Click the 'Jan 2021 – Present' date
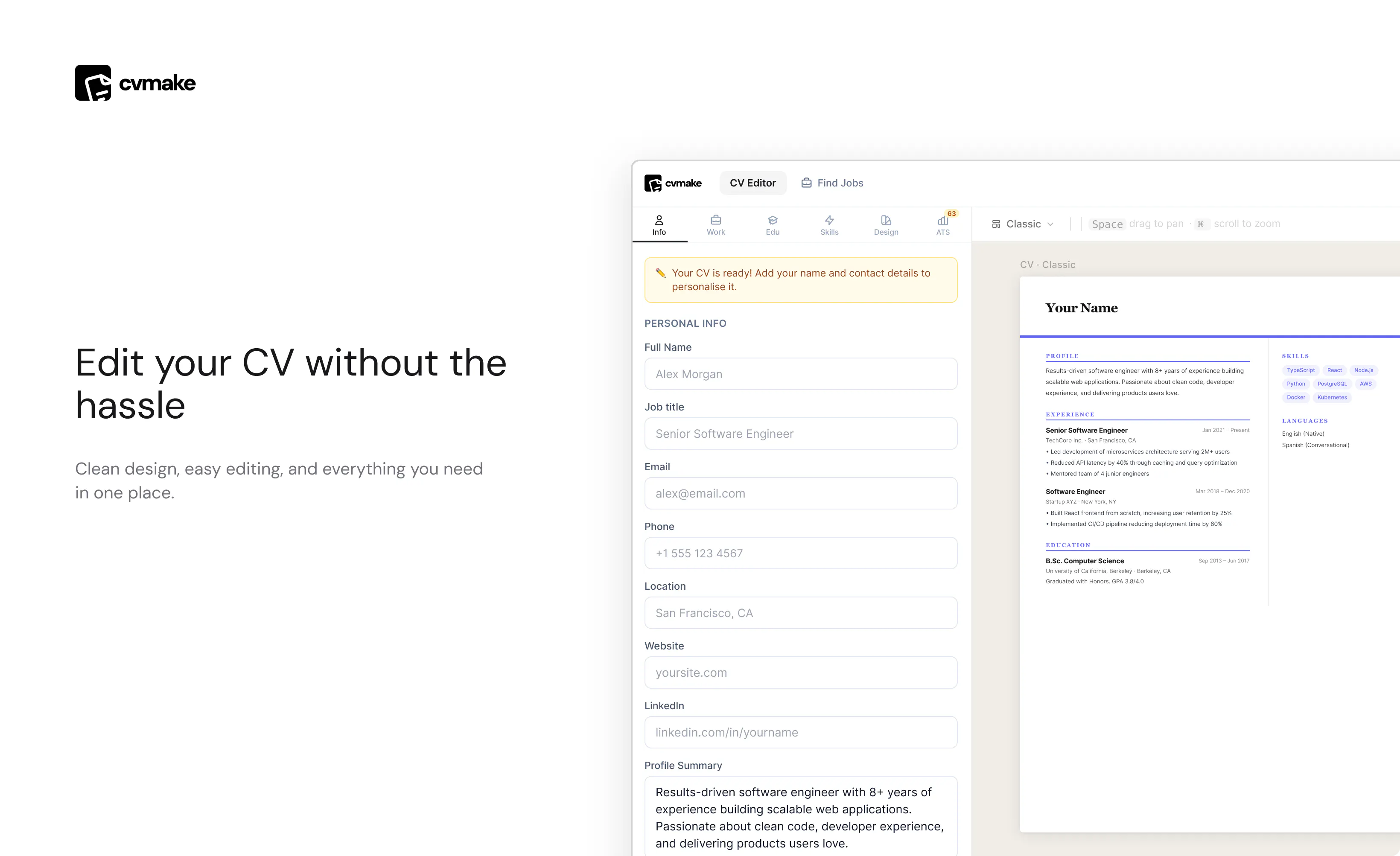 pyautogui.click(x=1225, y=430)
